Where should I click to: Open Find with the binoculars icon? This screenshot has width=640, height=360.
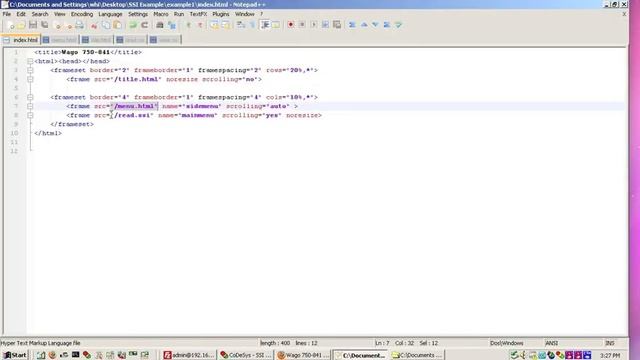coord(160,25)
